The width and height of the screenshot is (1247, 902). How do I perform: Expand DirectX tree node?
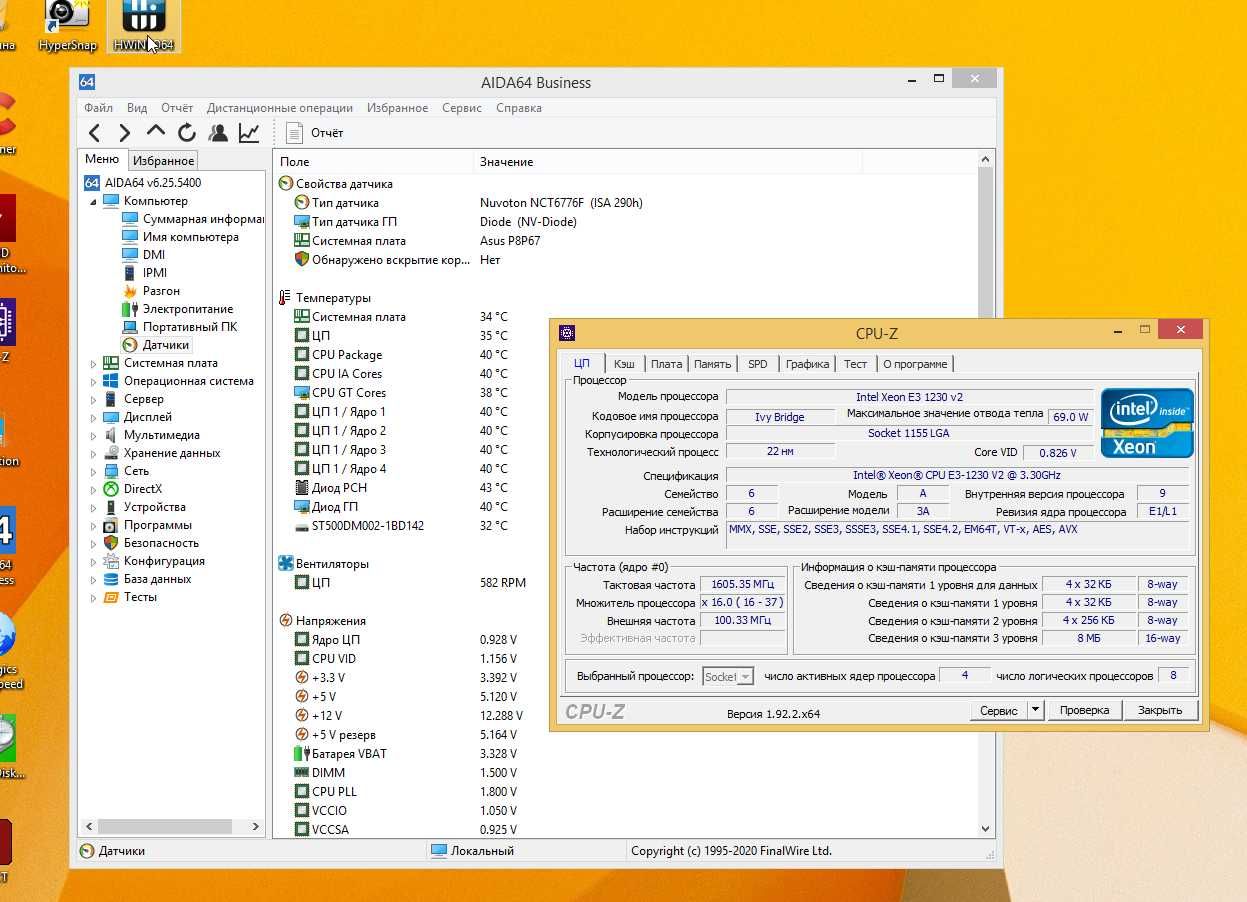click(x=94, y=489)
